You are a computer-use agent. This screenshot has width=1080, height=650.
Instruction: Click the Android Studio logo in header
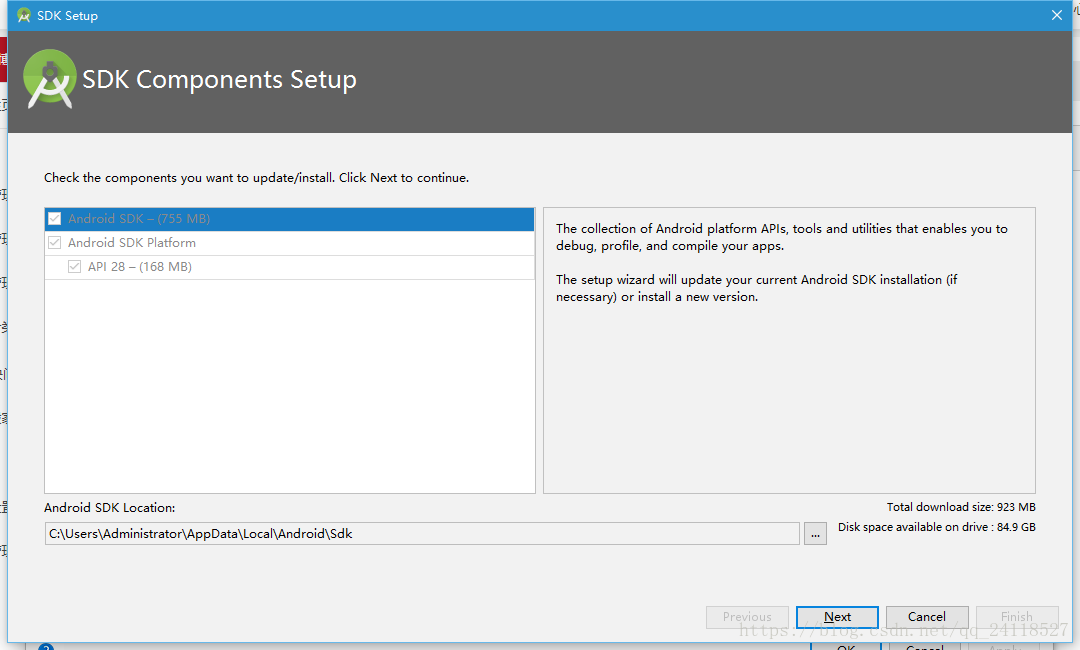click(x=50, y=79)
